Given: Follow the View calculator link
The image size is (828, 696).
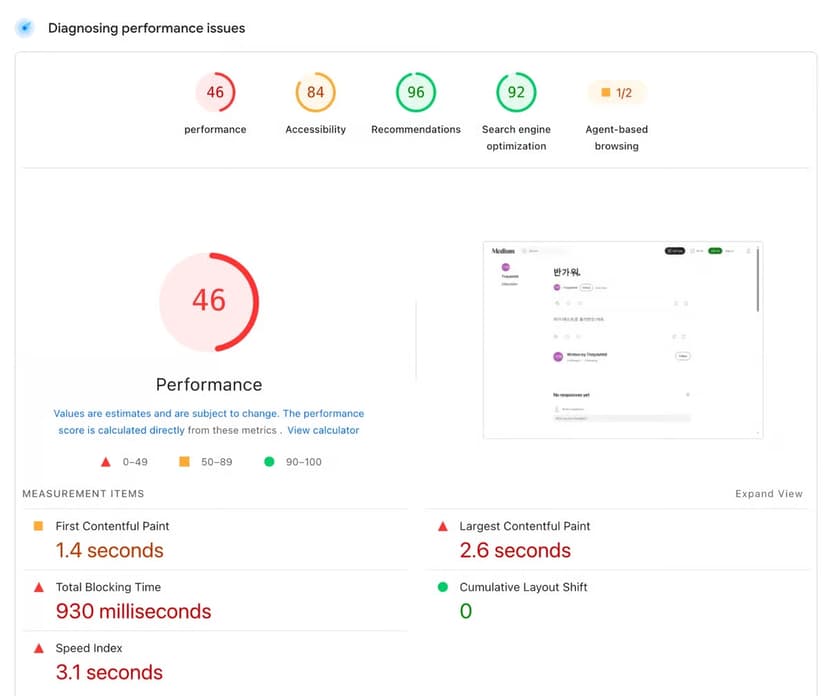Looking at the screenshot, I should pos(323,430).
